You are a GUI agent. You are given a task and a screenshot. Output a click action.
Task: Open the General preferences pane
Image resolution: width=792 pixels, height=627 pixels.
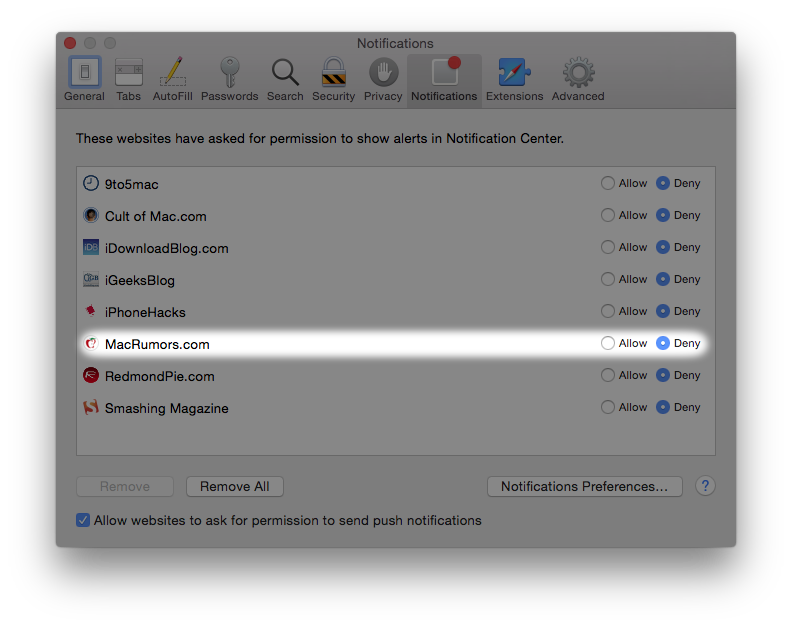pos(84,79)
